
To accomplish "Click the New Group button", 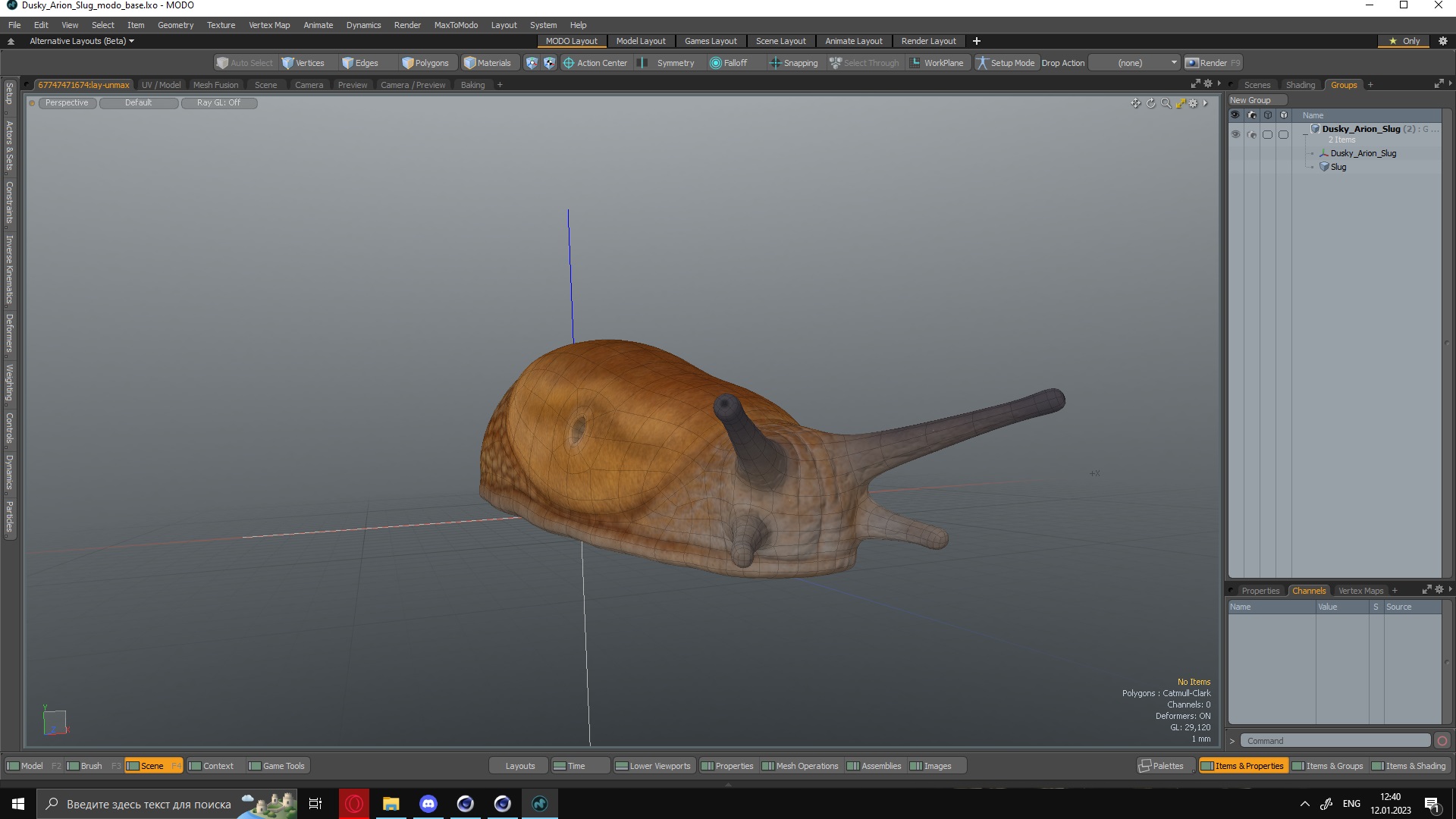I will 1250,100.
